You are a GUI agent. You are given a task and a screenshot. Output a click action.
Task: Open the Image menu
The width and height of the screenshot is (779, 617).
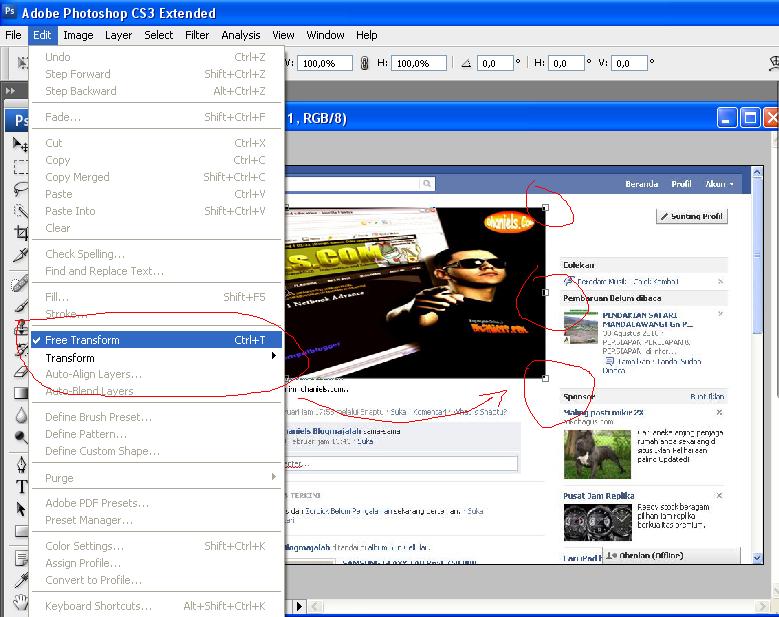point(78,35)
